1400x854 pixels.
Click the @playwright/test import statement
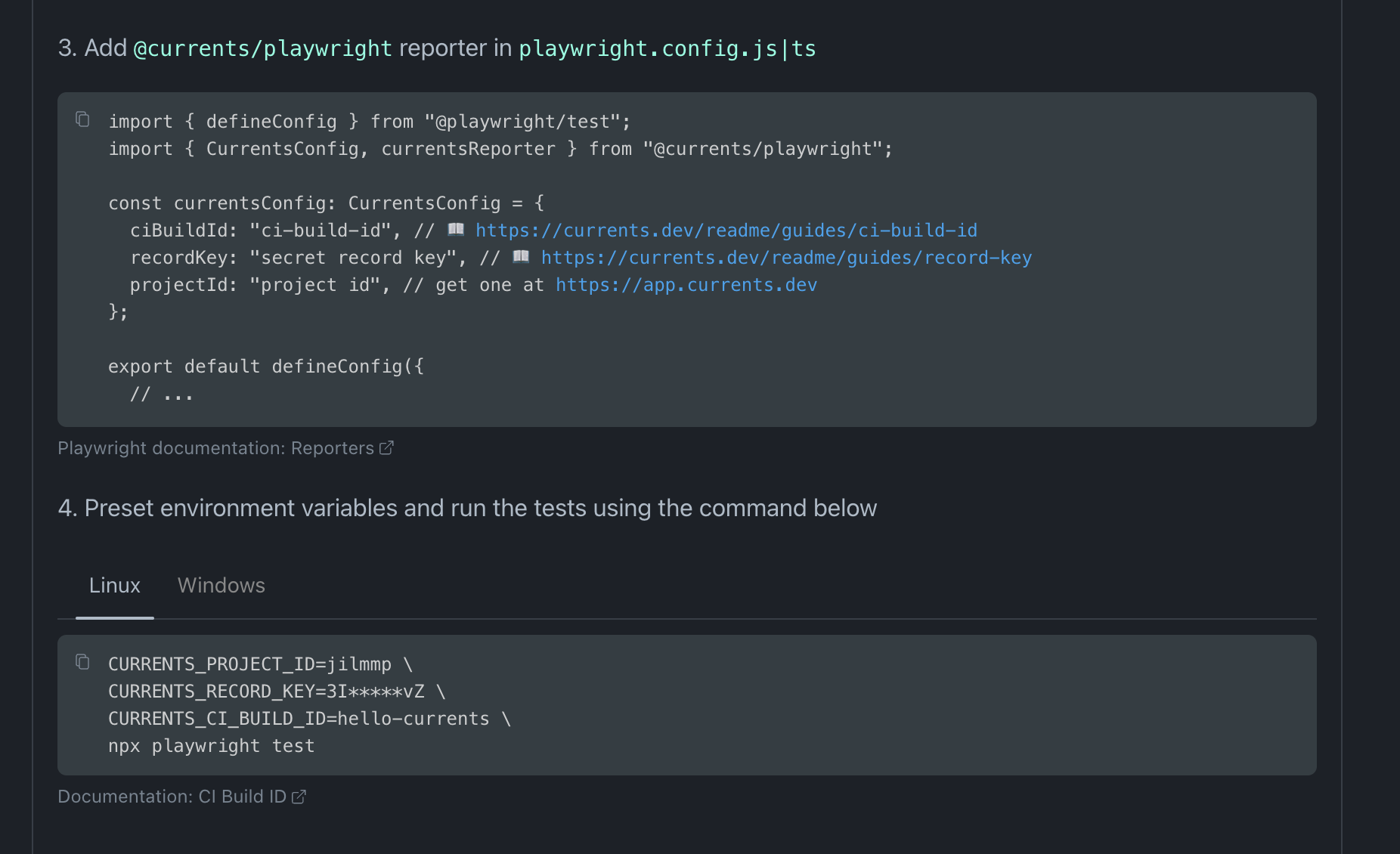tap(370, 121)
